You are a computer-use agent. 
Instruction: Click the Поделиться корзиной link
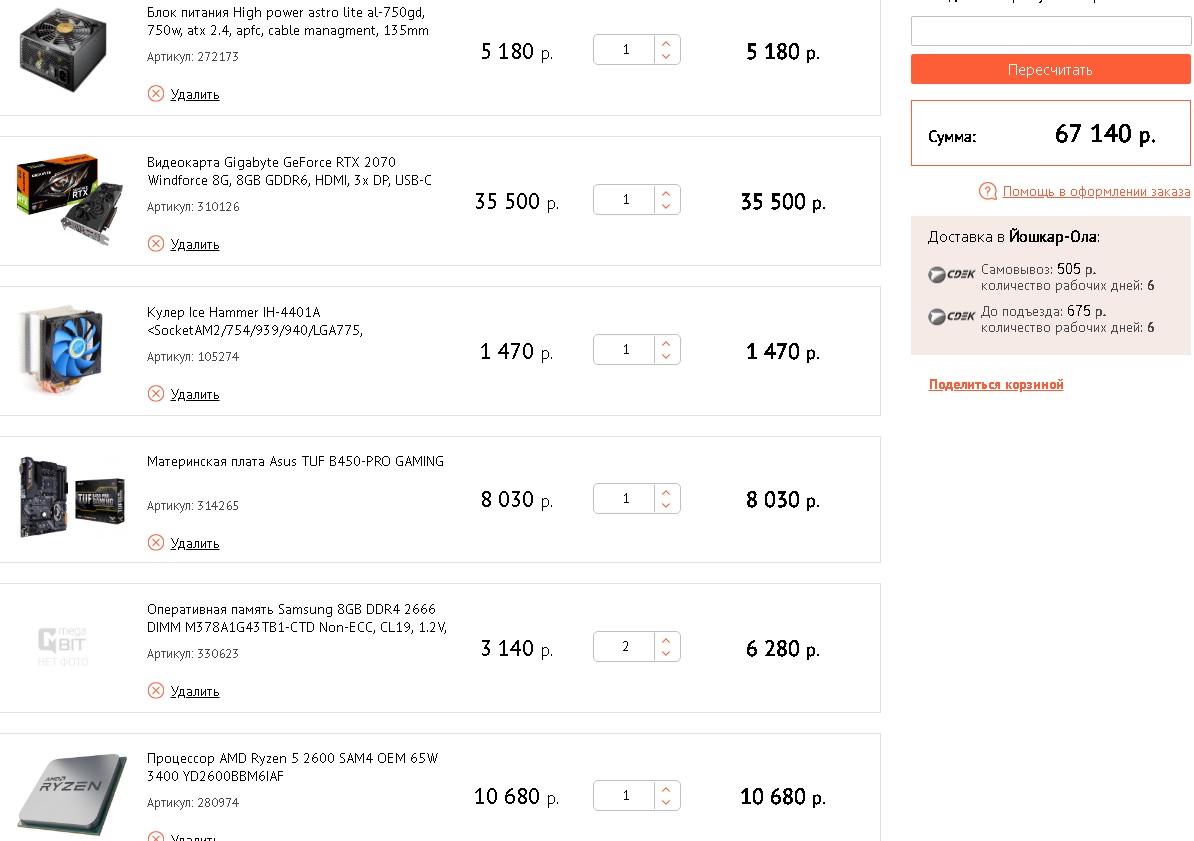point(996,385)
